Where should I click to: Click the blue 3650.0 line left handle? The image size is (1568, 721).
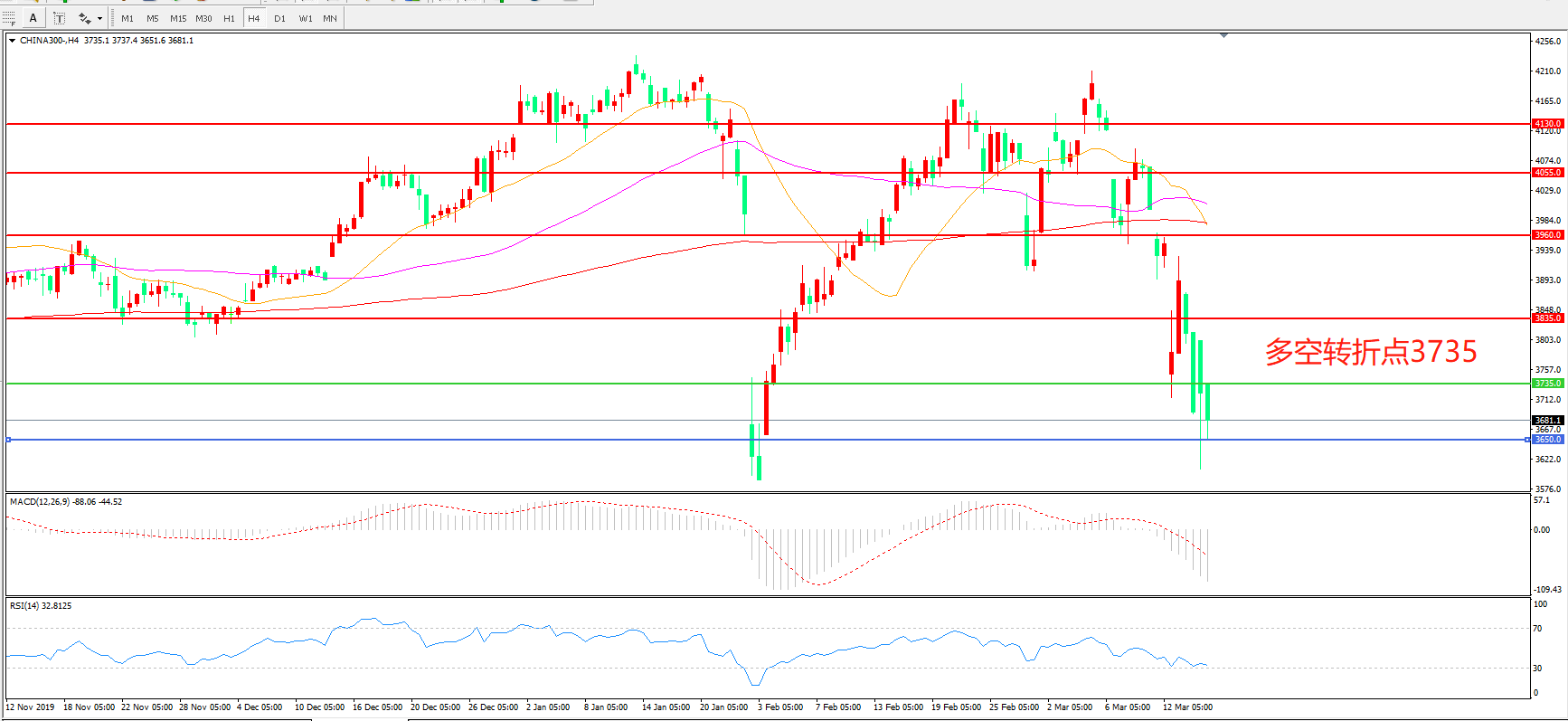tap(9, 440)
